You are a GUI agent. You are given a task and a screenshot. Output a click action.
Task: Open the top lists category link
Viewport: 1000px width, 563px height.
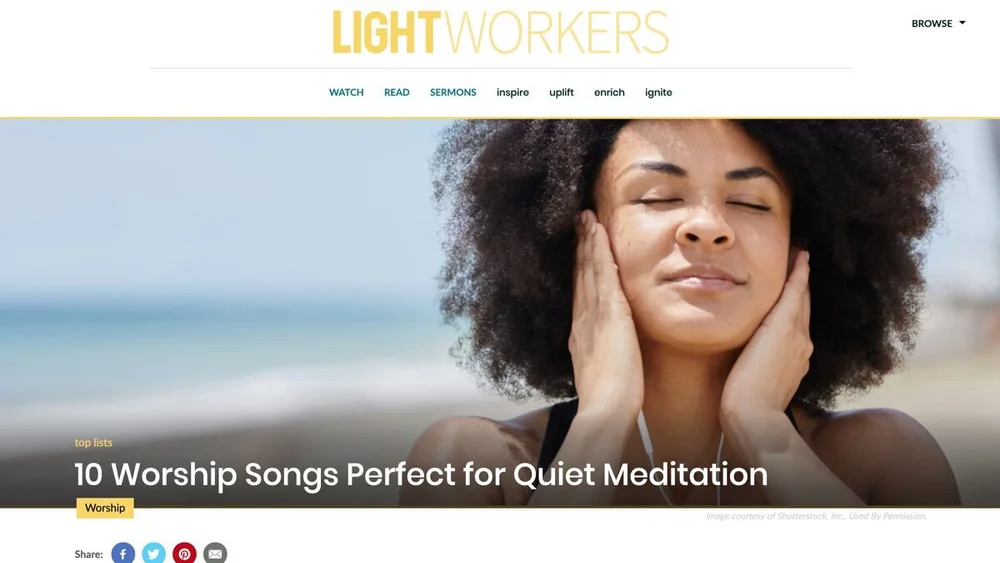93,442
